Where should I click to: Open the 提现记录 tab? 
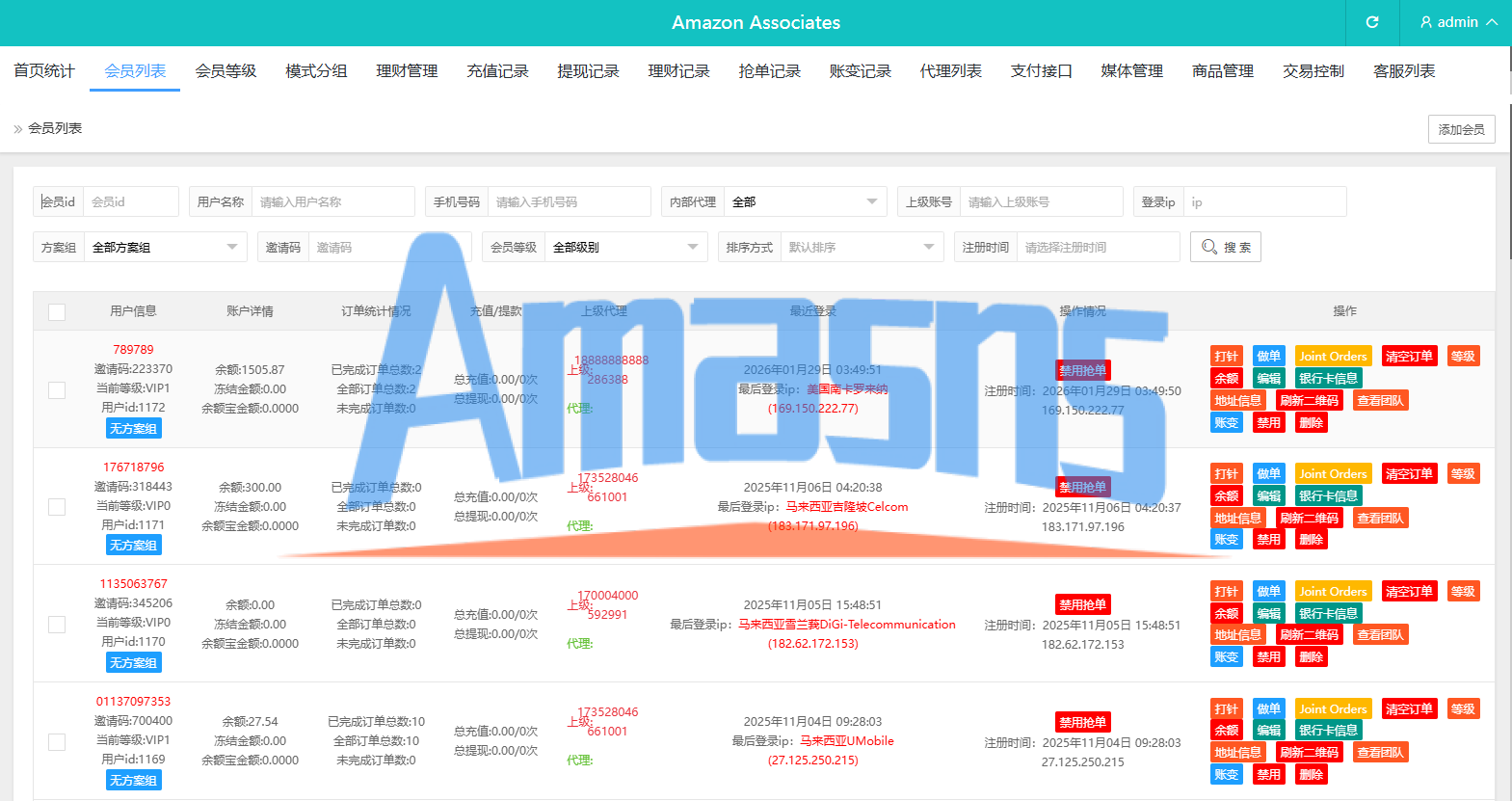588,70
